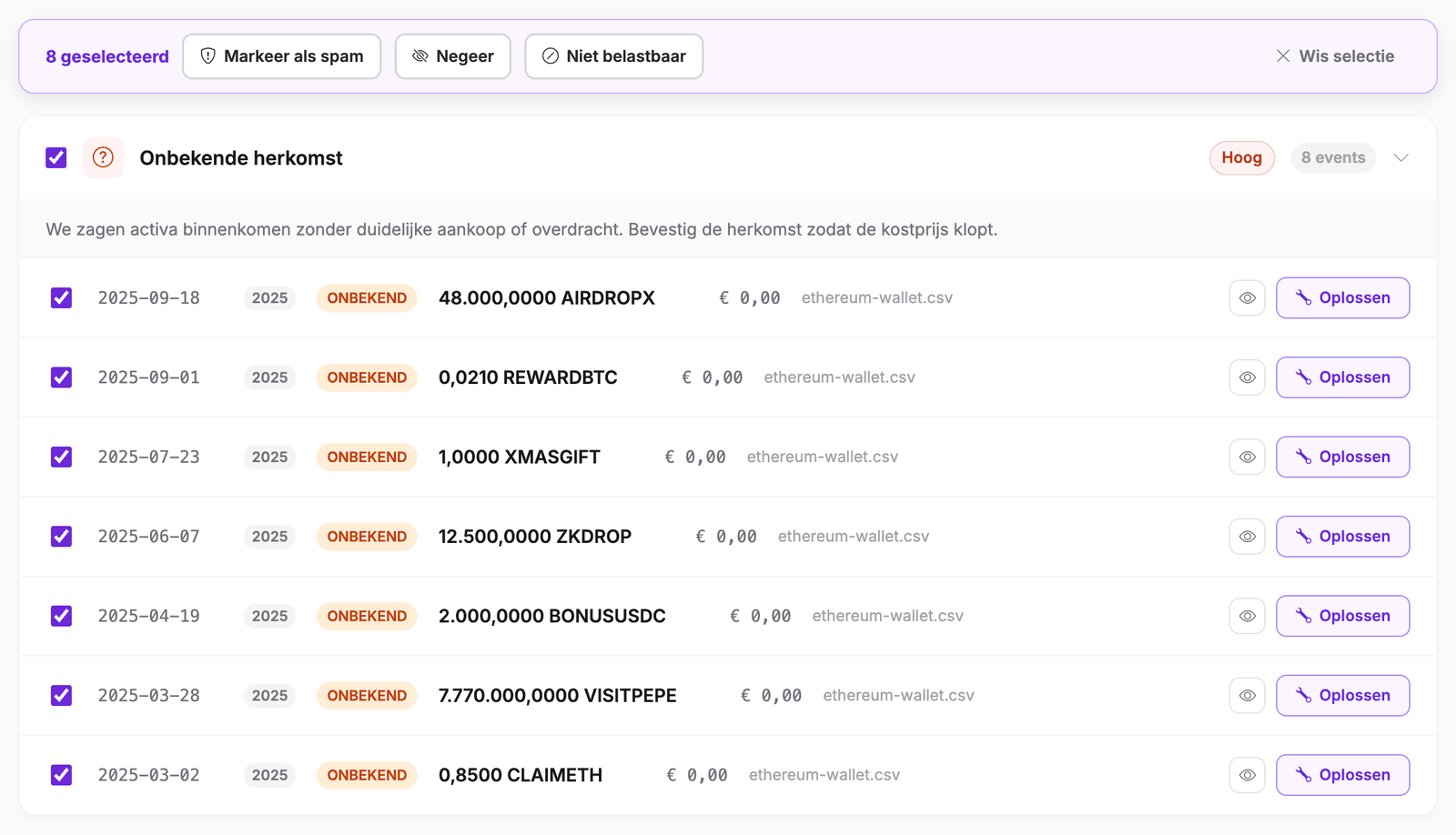Deselect the 2025-09-18 AIRDROPX checkbox
1456x835 pixels.
pyautogui.click(x=61, y=297)
